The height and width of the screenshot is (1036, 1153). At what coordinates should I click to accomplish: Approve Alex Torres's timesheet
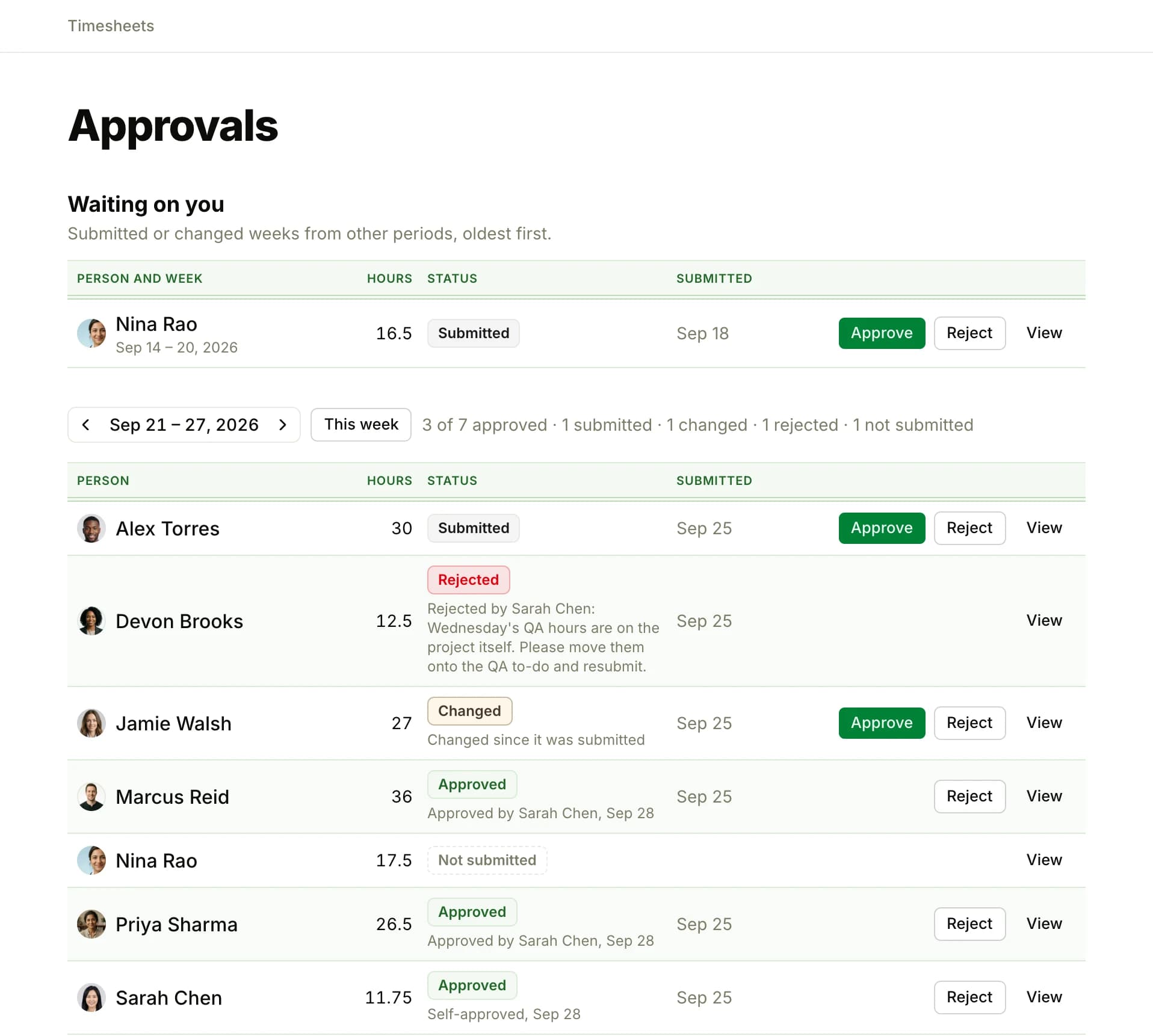point(882,528)
